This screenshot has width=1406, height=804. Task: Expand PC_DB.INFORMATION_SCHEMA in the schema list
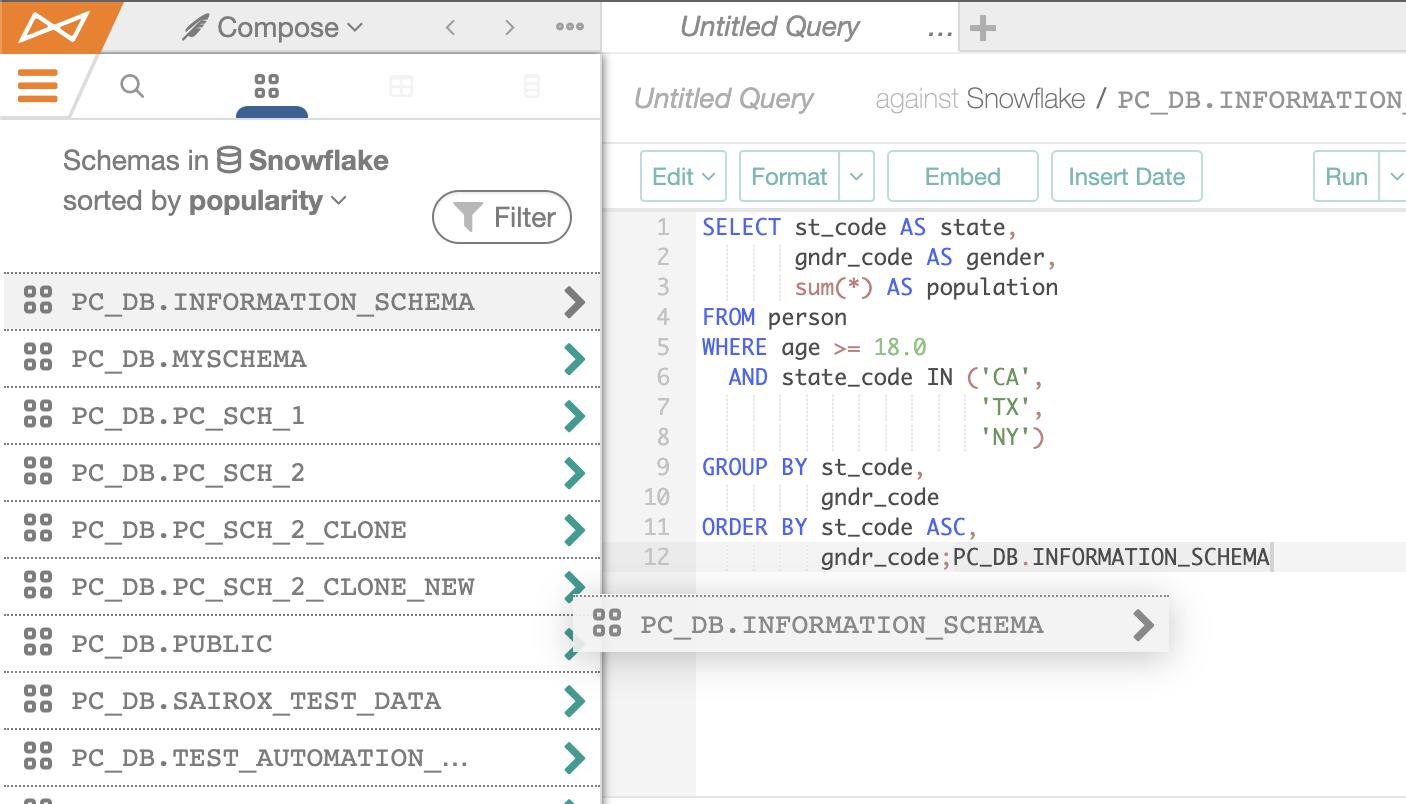click(574, 302)
